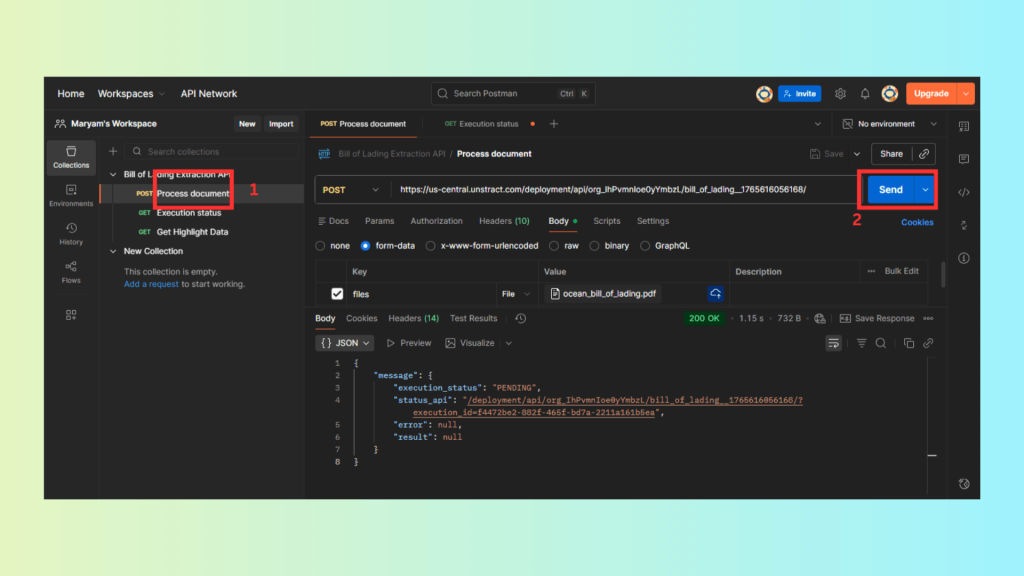Click the notifications bell icon
The width and height of the screenshot is (1024, 576).
pos(865,94)
